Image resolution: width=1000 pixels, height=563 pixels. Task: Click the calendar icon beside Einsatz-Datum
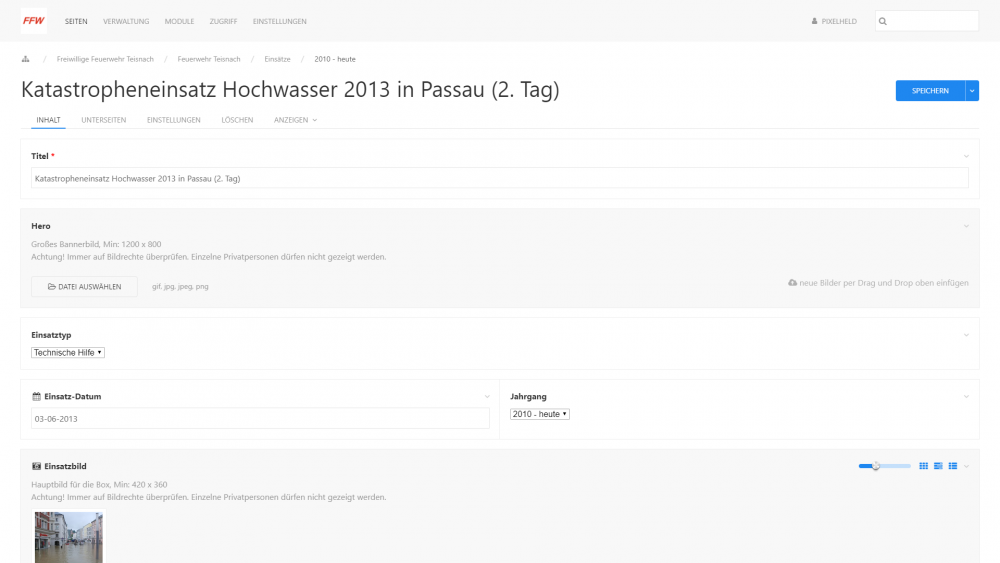37,397
